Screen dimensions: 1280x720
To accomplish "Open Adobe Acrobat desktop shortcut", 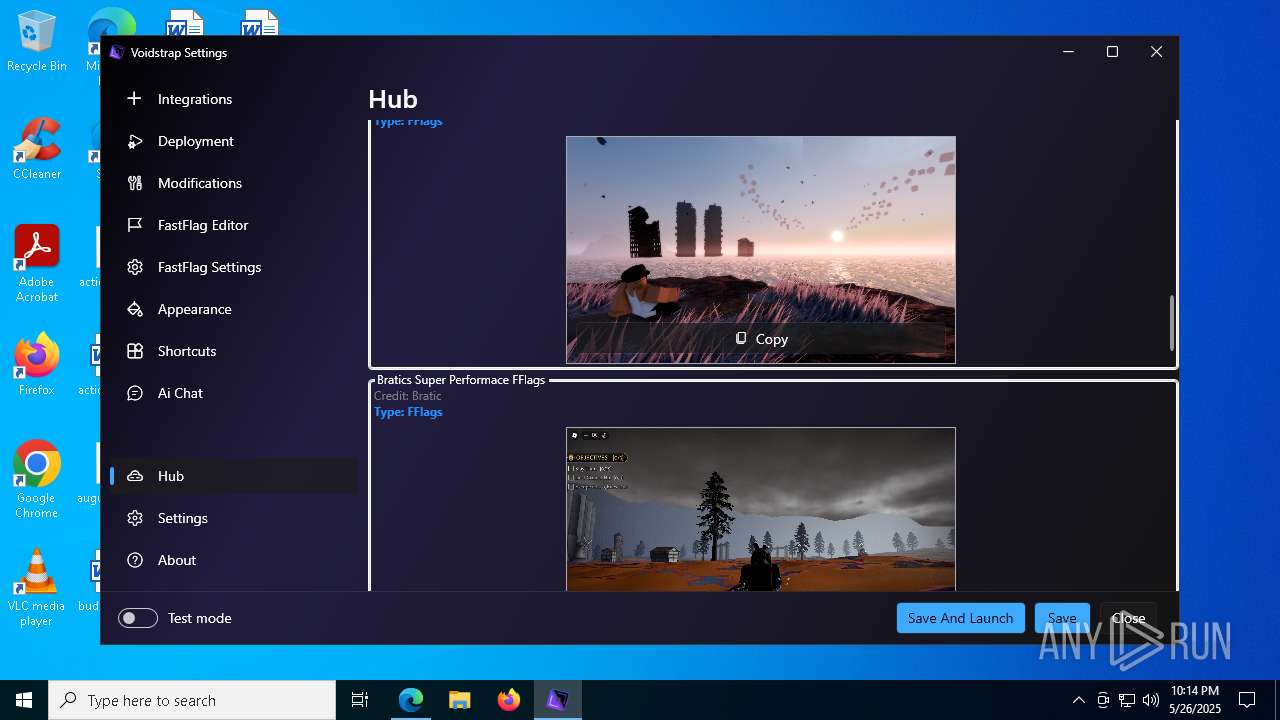I will pos(37,263).
